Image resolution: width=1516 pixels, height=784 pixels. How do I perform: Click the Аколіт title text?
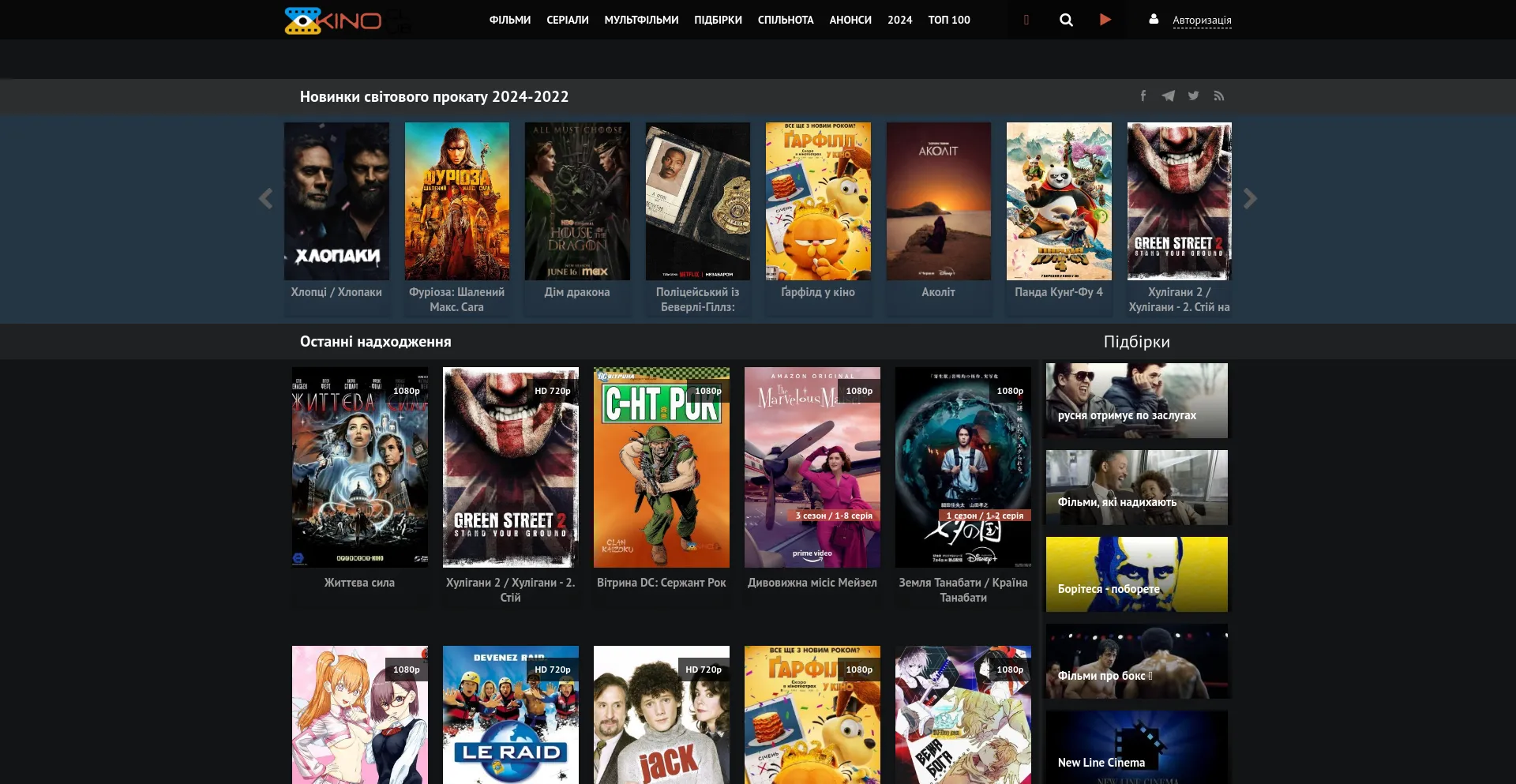point(939,292)
